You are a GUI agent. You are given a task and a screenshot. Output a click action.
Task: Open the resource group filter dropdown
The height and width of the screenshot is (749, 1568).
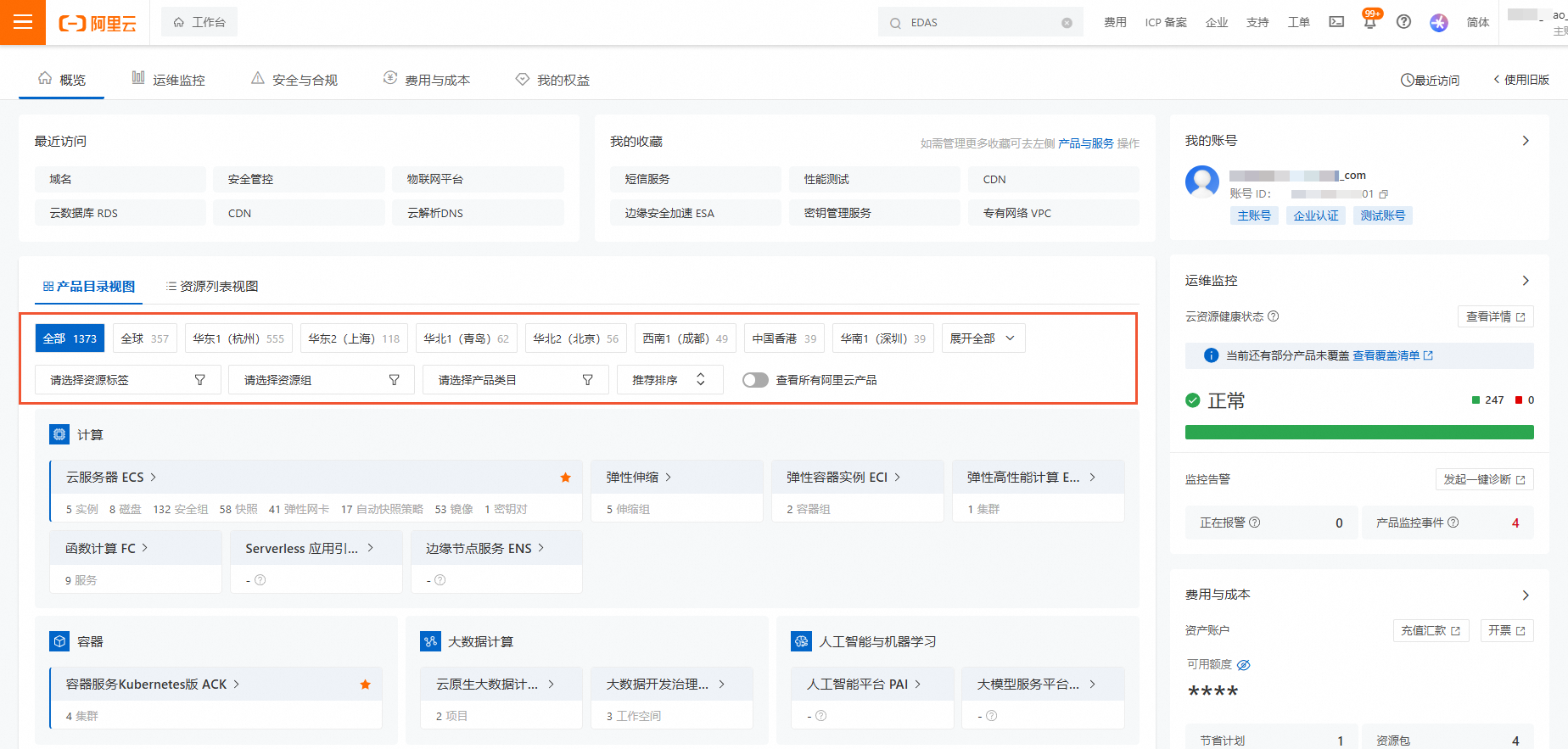(x=322, y=380)
